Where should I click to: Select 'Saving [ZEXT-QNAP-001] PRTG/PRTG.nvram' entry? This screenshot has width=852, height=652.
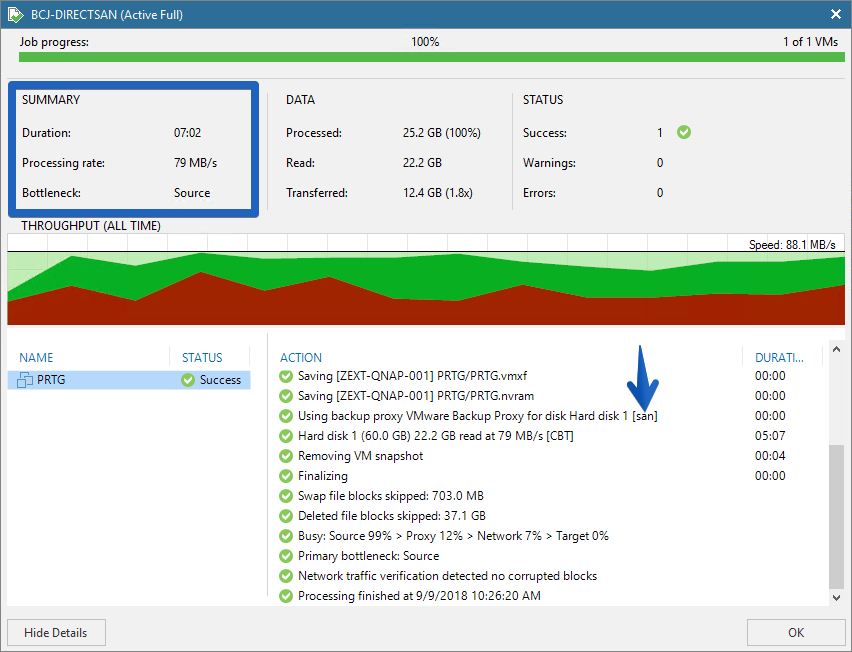(x=416, y=396)
